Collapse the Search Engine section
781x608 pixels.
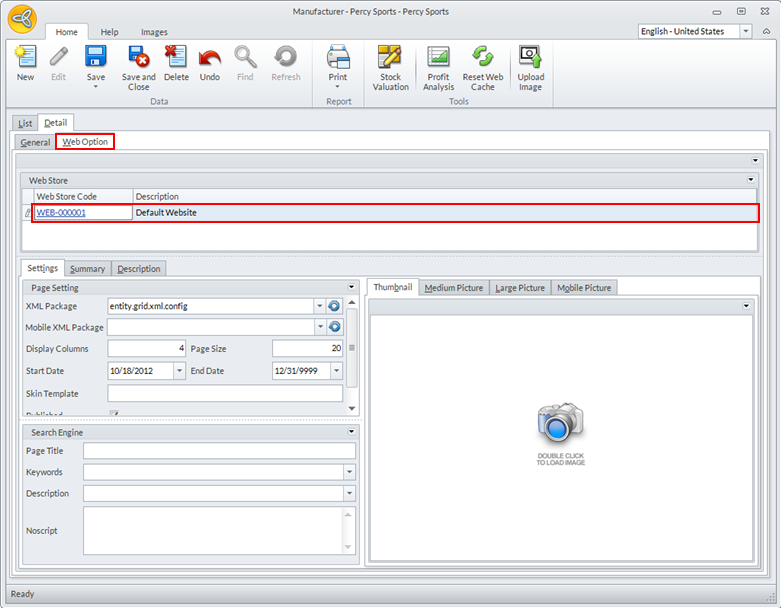(352, 432)
